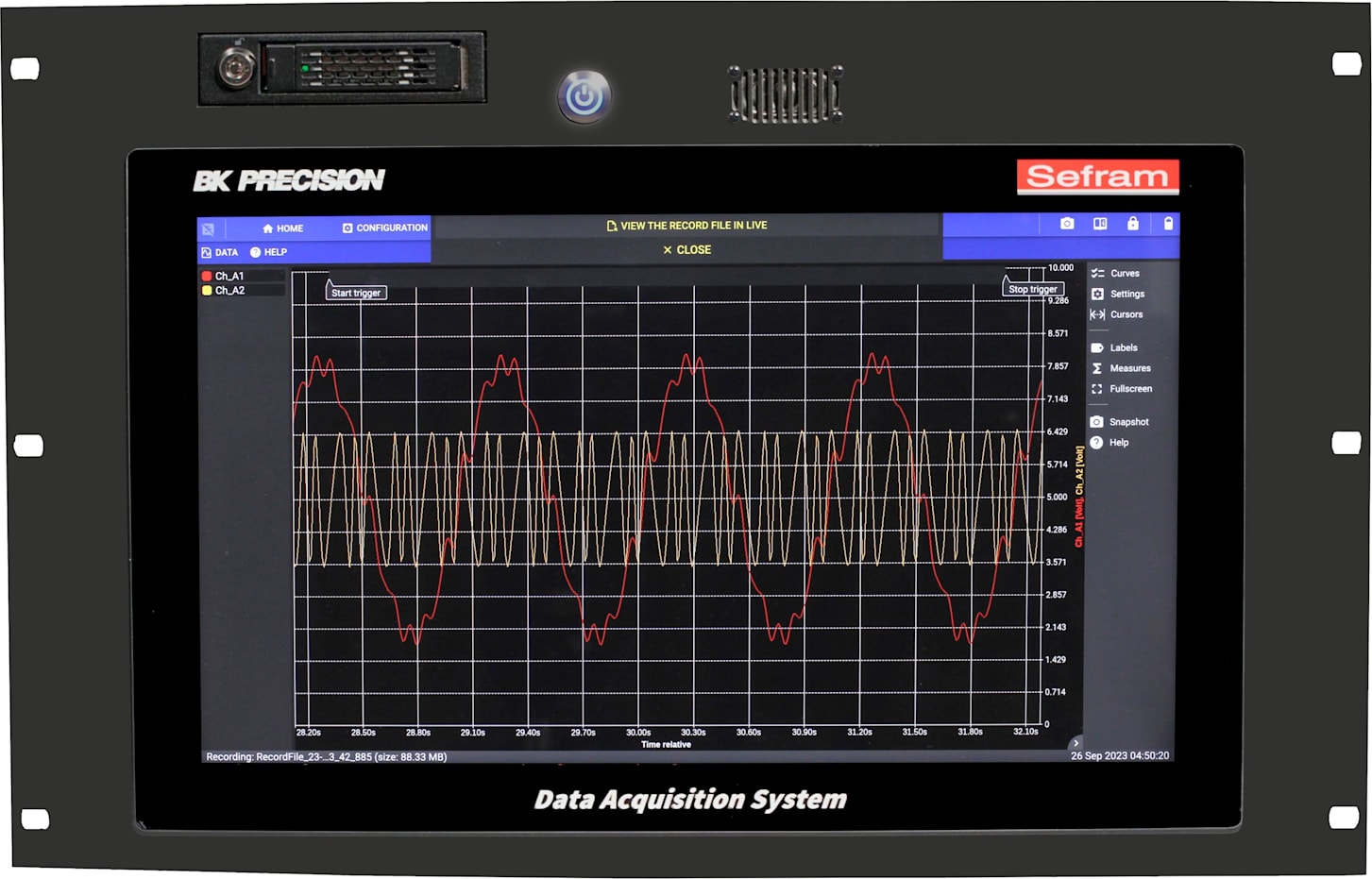Click the book icon in the top bar

click(1100, 224)
